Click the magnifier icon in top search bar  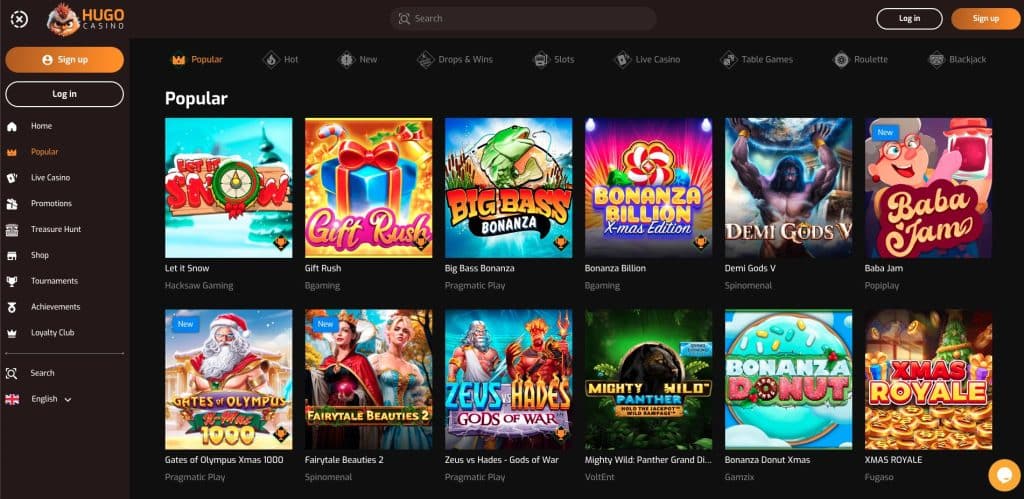pyautogui.click(x=404, y=19)
